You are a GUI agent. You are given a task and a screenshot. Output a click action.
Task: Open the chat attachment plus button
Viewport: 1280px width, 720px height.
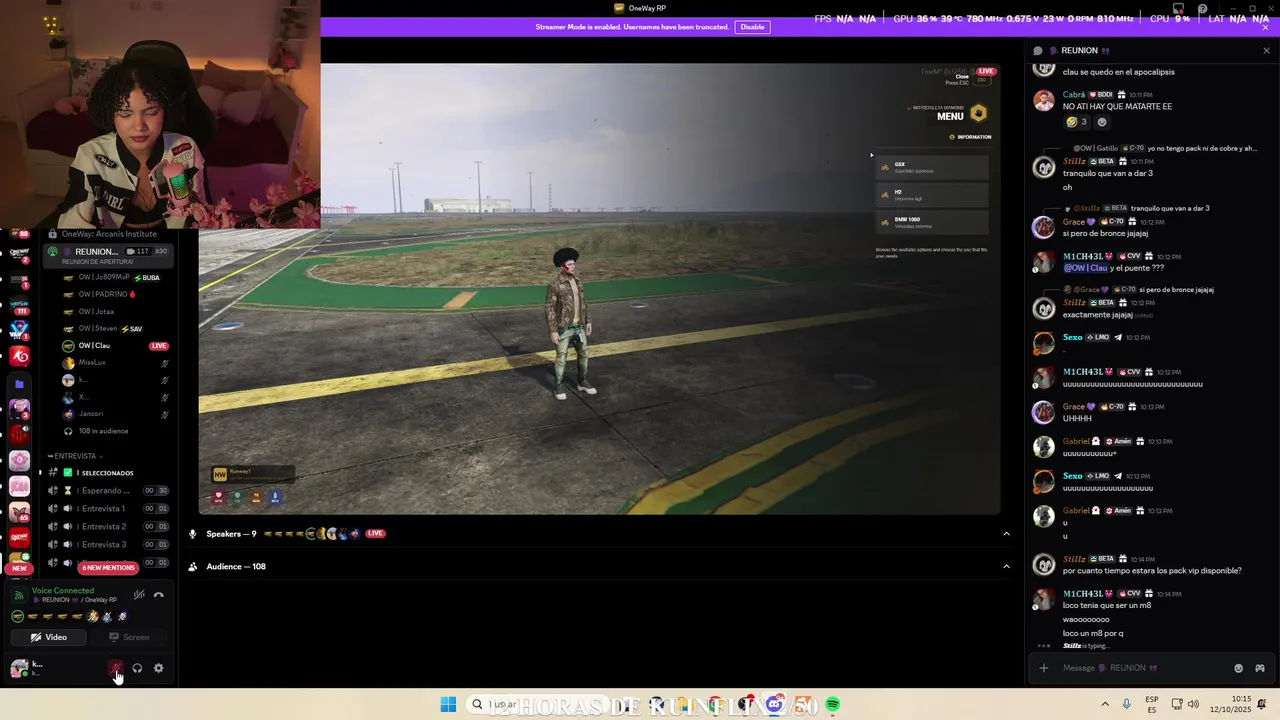(1043, 668)
